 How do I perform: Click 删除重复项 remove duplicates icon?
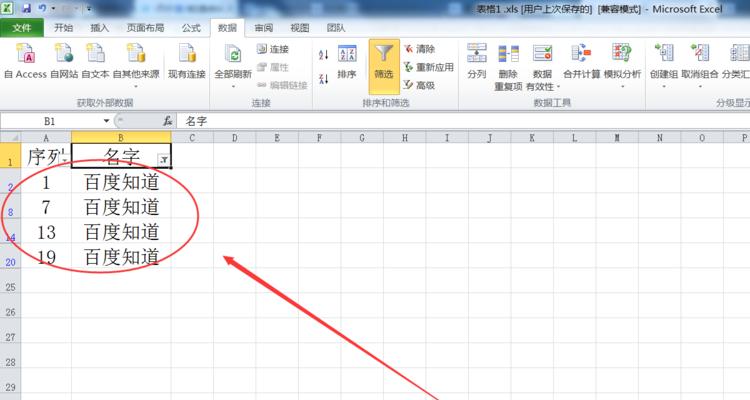tap(508, 54)
